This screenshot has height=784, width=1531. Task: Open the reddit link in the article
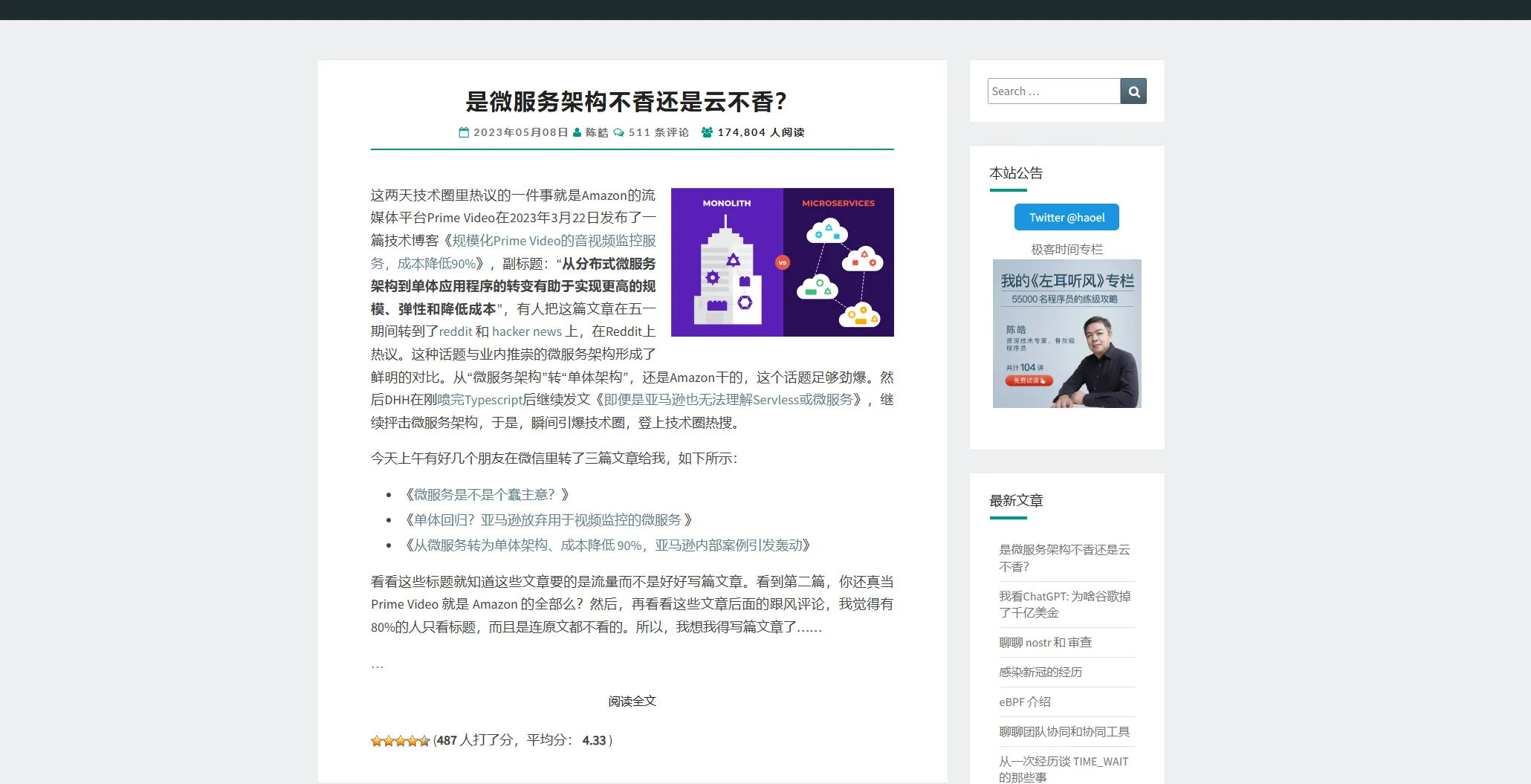(456, 331)
